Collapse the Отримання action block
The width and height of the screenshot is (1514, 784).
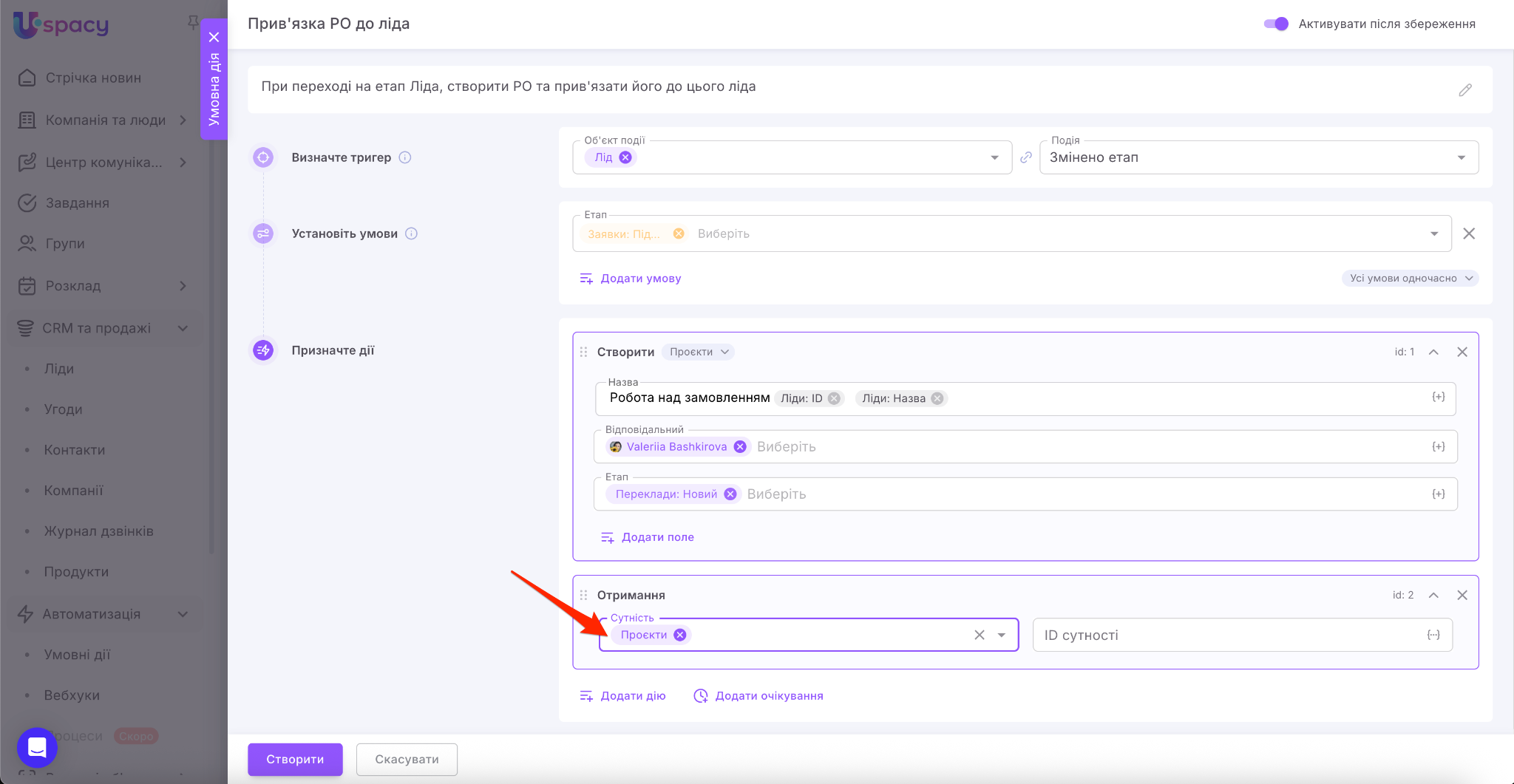(x=1433, y=595)
